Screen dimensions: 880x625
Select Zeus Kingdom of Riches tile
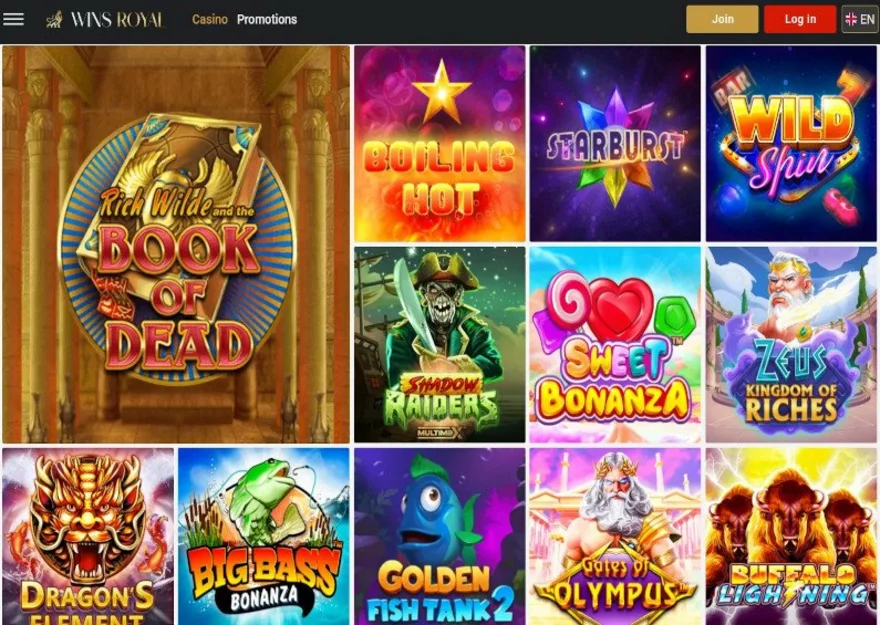pyautogui.click(x=791, y=344)
